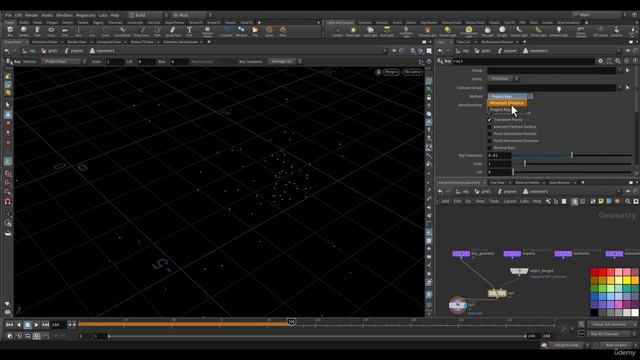Open Add menu in network editor

tap(445, 201)
